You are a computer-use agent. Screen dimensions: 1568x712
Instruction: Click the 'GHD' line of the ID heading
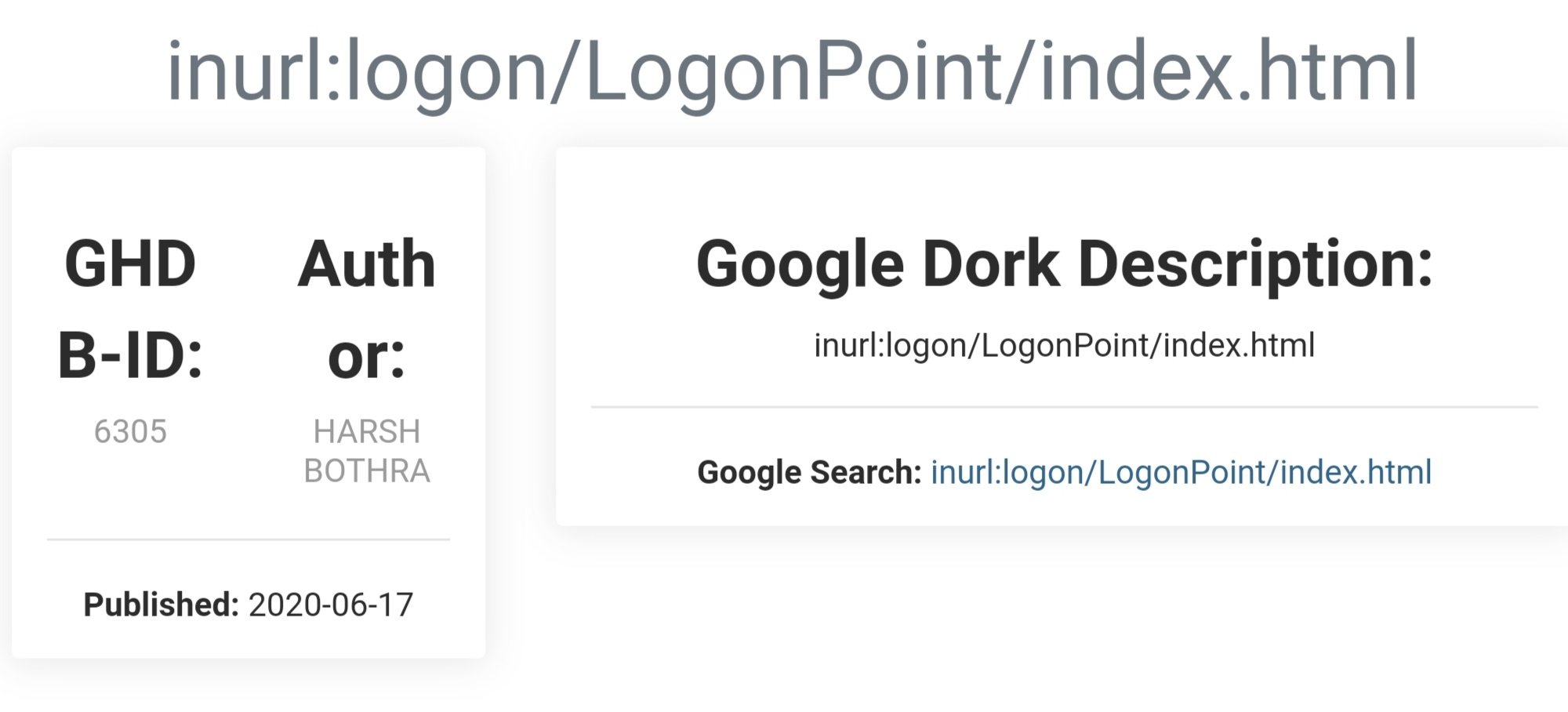pos(130,264)
